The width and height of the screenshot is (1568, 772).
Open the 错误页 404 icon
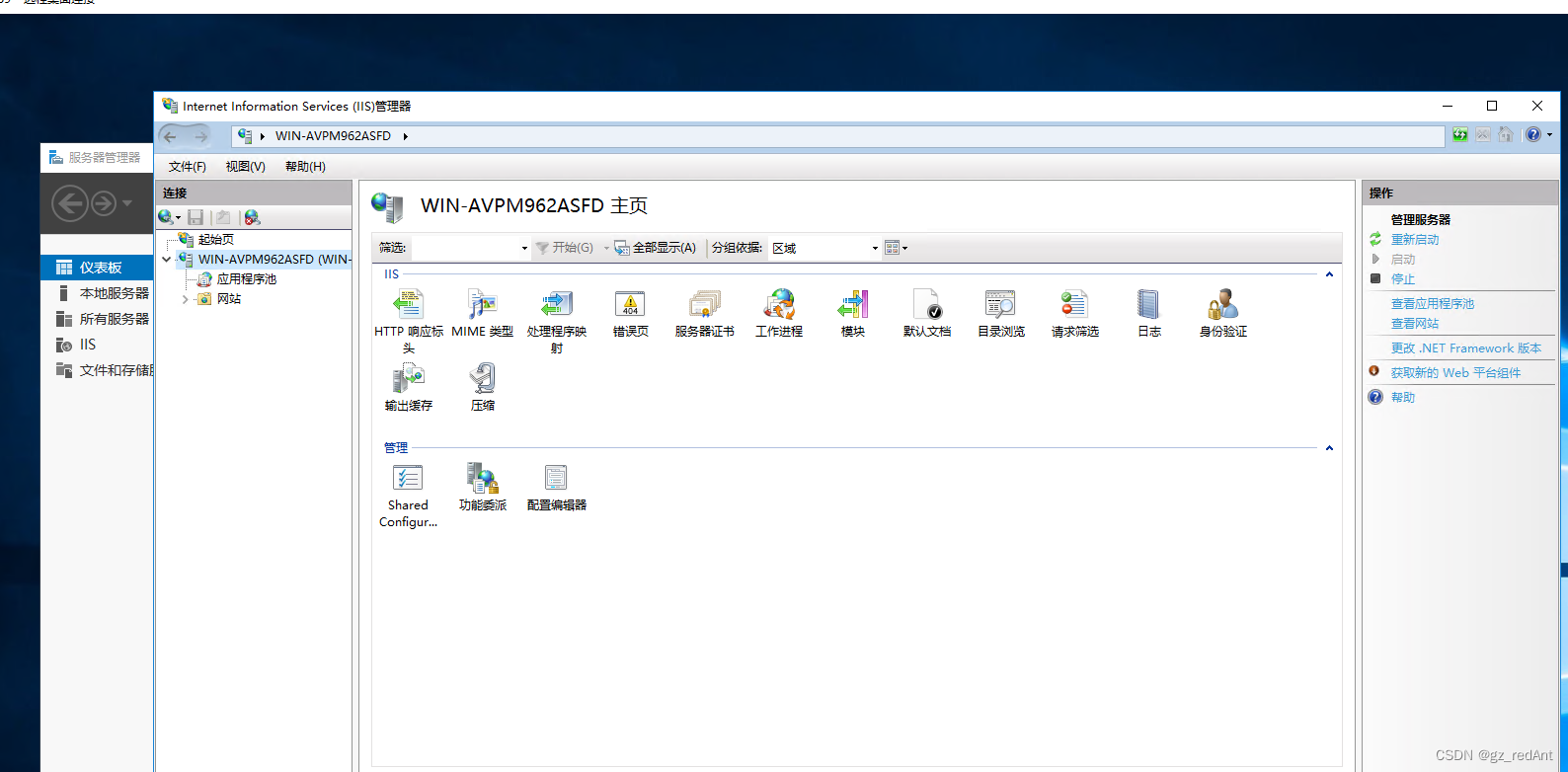click(630, 304)
